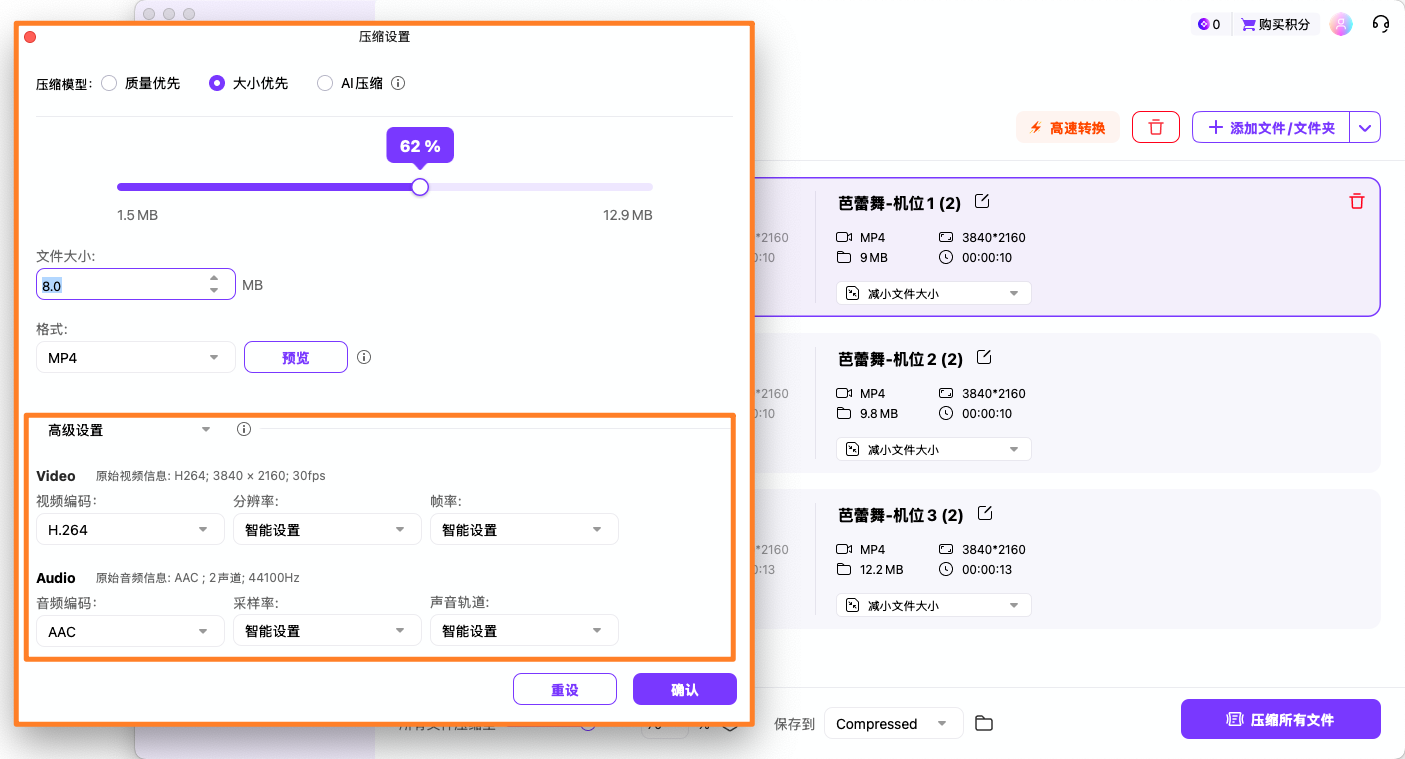Open the user avatar profile icon
1405x759 pixels.
point(1340,23)
